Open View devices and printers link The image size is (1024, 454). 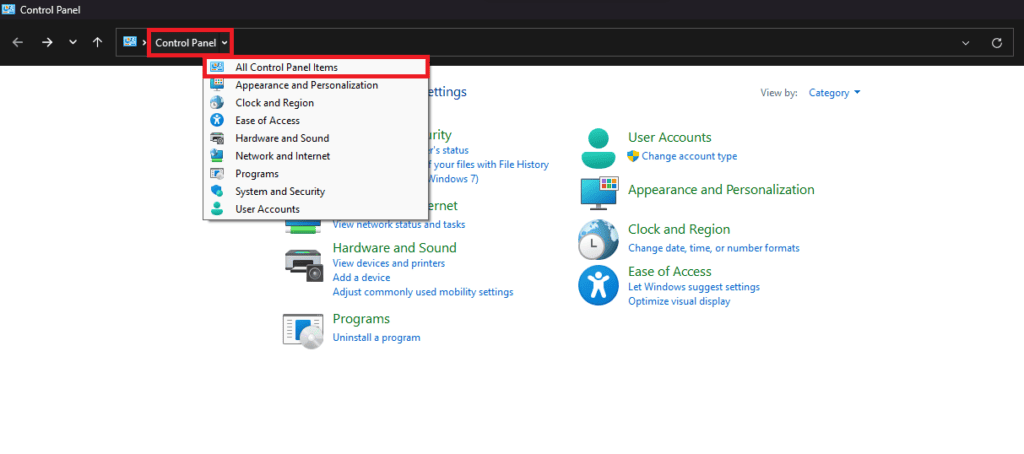388,263
